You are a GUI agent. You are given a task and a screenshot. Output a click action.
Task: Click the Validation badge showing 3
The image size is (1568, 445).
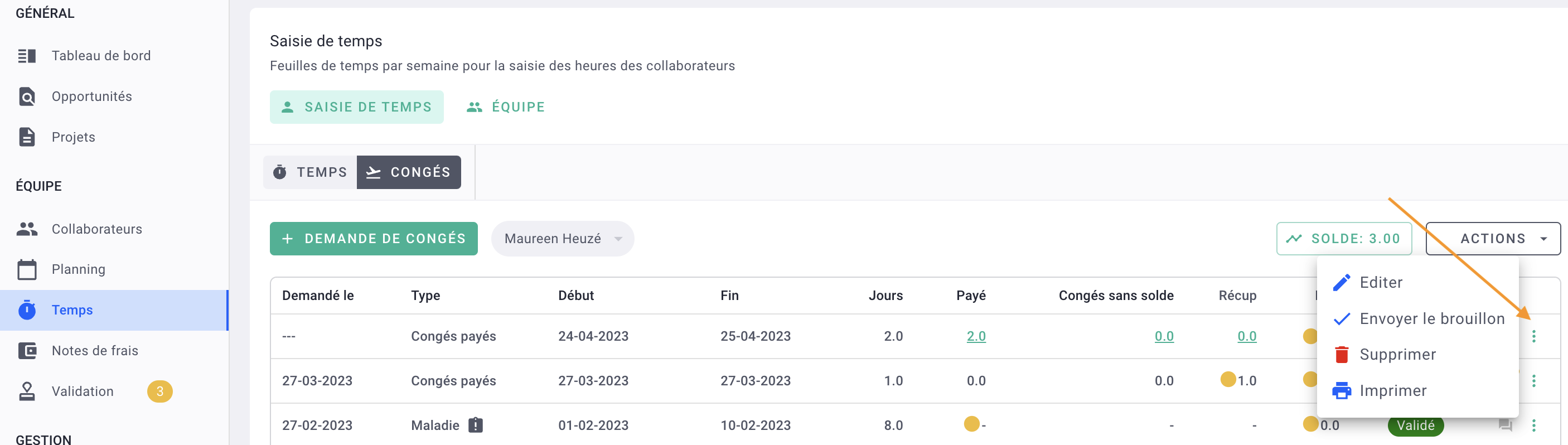(159, 391)
